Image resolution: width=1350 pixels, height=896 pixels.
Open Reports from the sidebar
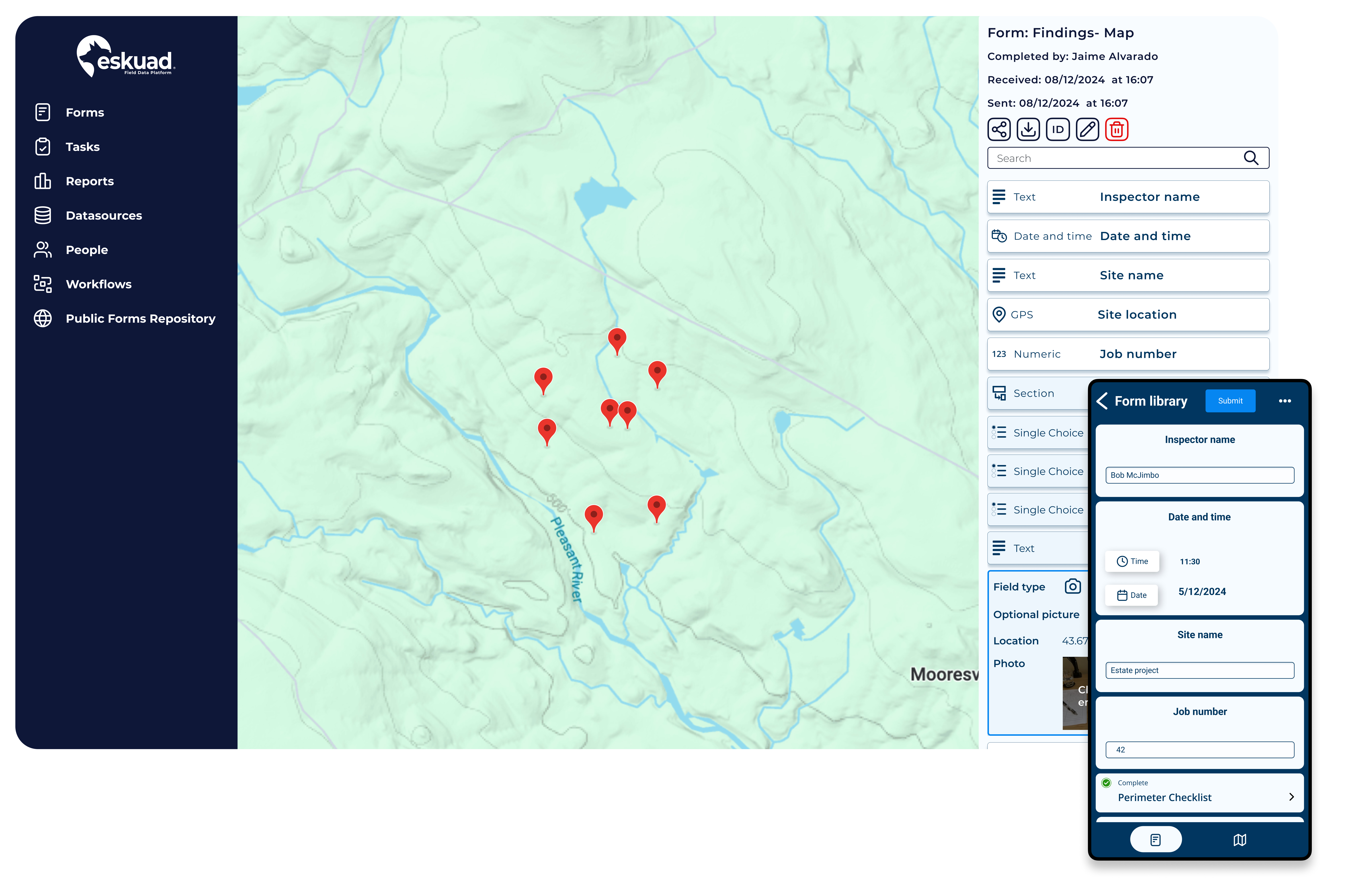[x=90, y=181]
